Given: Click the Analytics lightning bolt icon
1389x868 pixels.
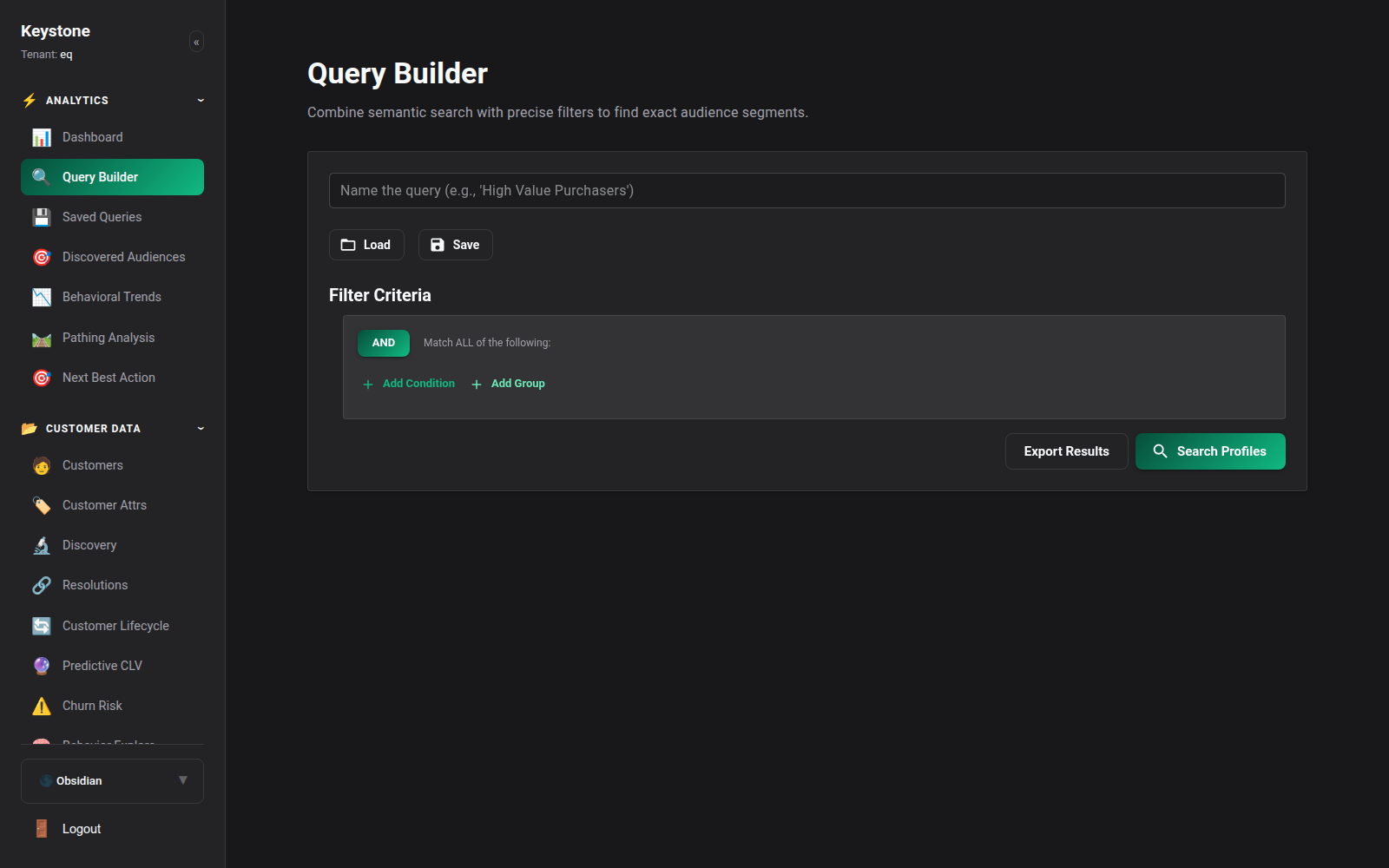Looking at the screenshot, I should pyautogui.click(x=30, y=101).
